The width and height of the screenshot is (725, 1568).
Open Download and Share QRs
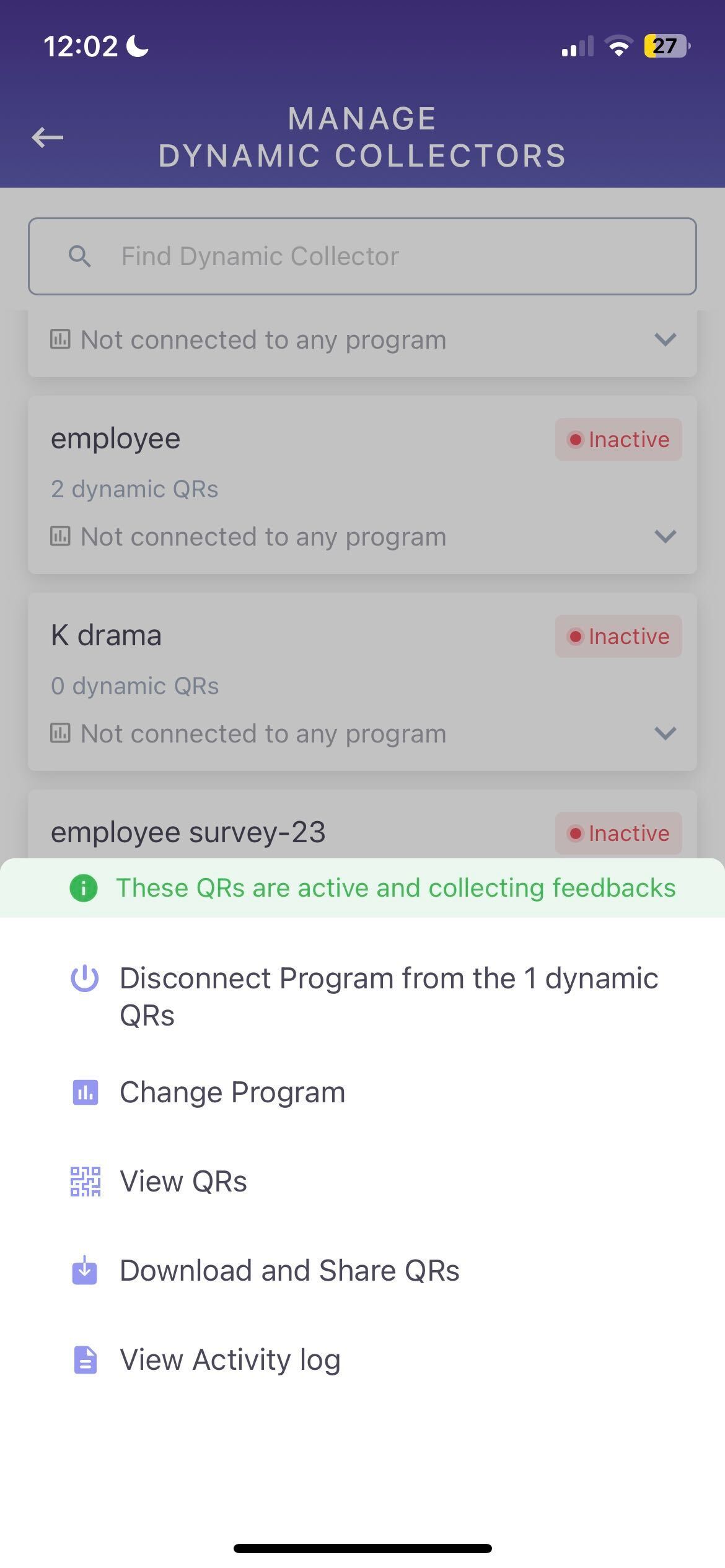point(289,1270)
